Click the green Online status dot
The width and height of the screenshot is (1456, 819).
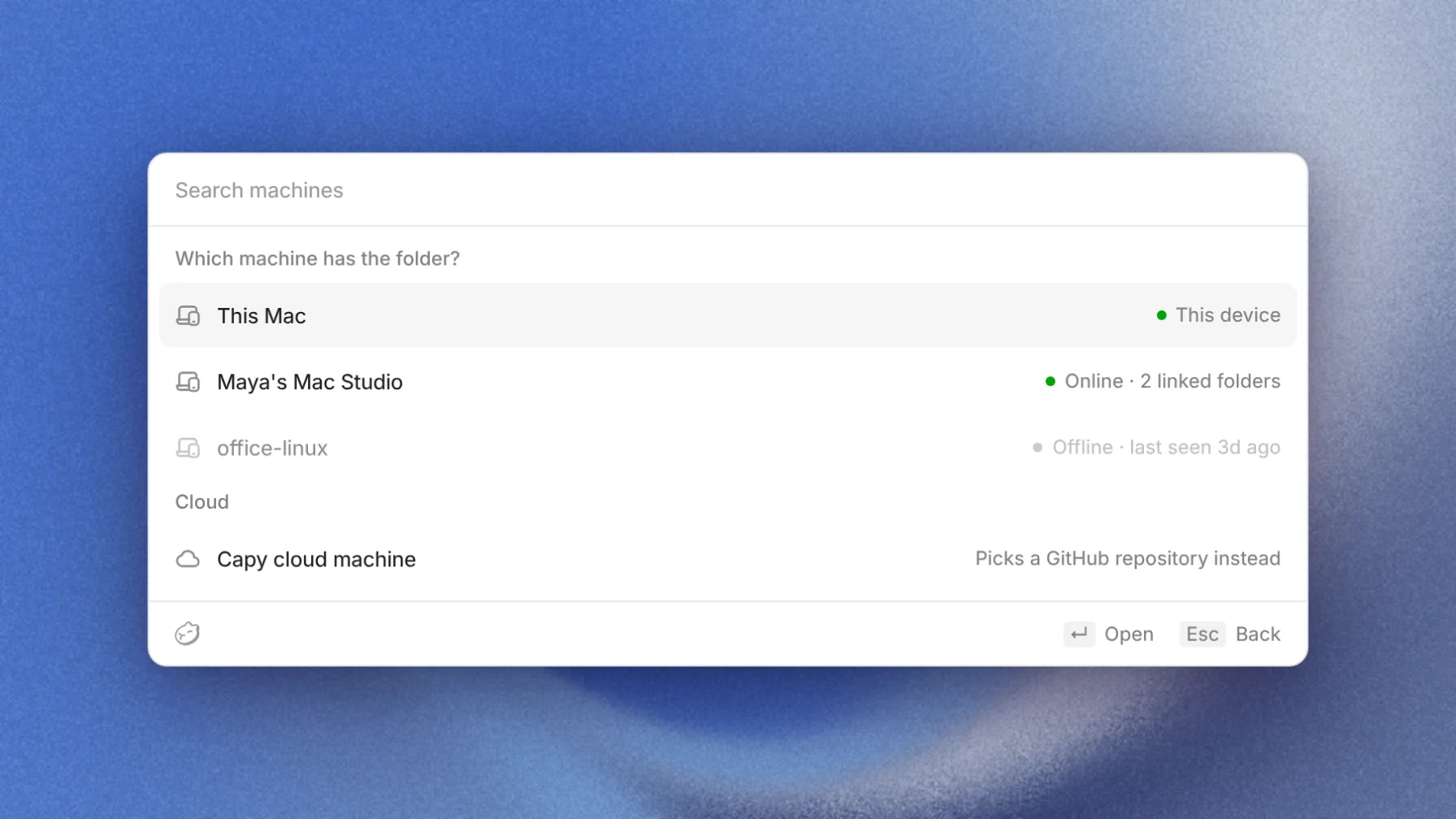1050,381
